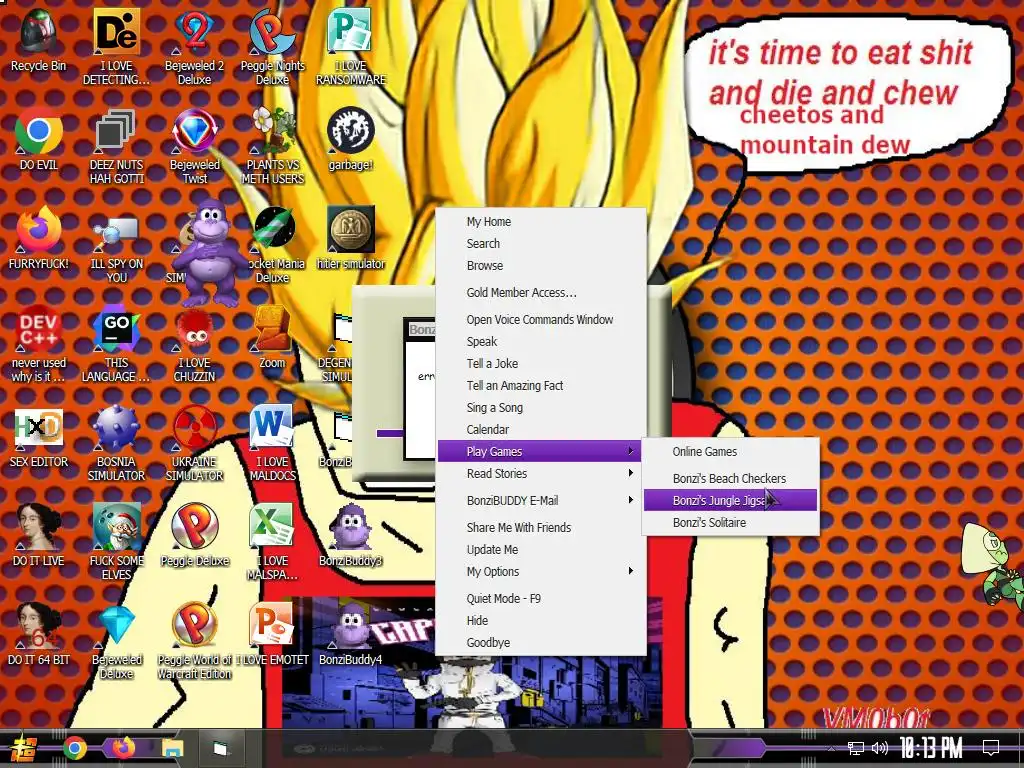The width and height of the screenshot is (1024, 768).
Task: Choose Tell a Joke from the menu
Action: click(541, 364)
